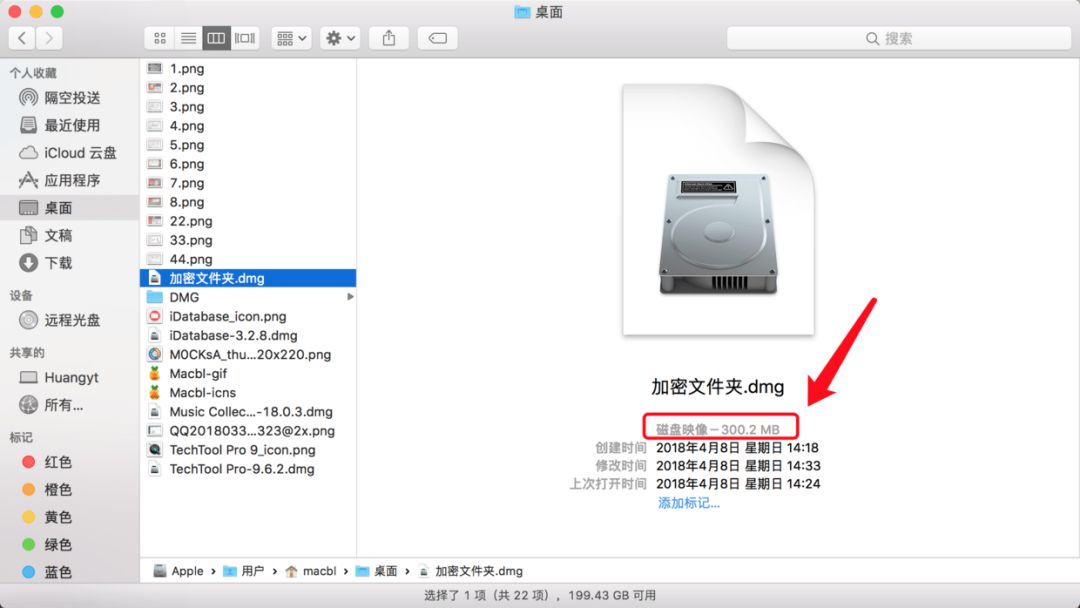Select iDatabase-3.2.8.dmg in file list
Screen dimensions: 1080x608
[233, 336]
